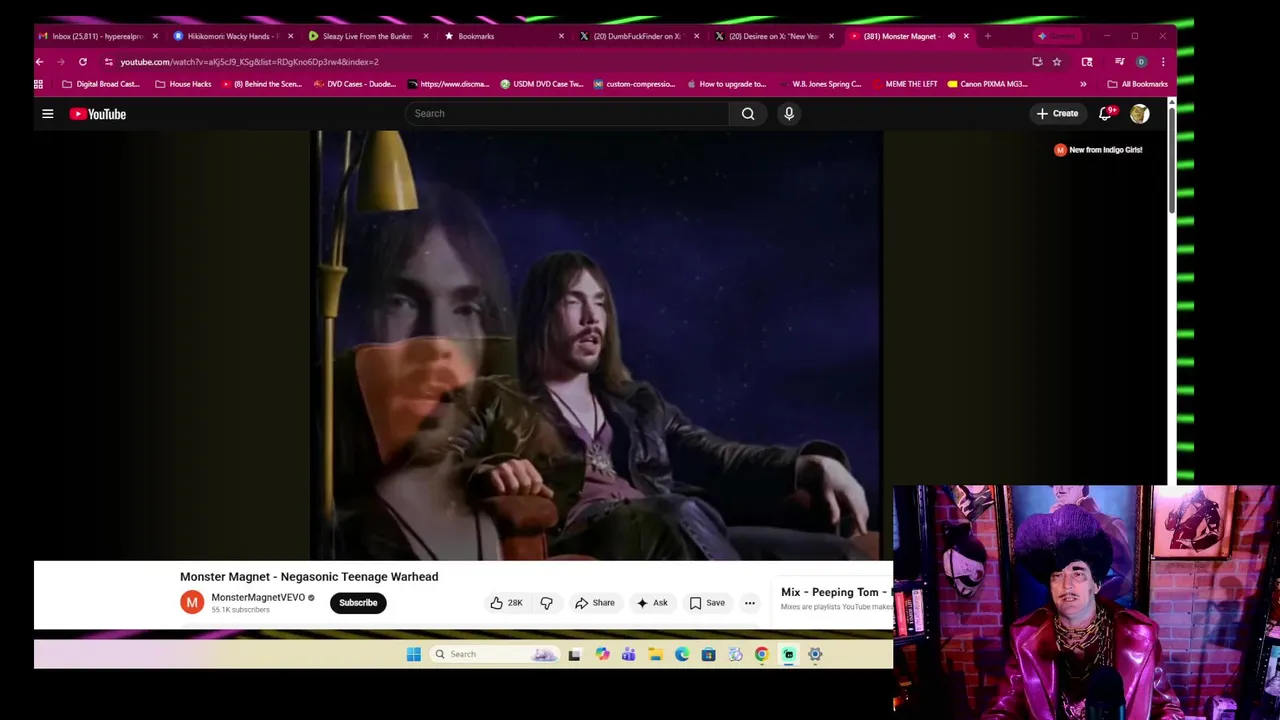Image resolution: width=1280 pixels, height=720 pixels.
Task: Open MonsterMagnetVEVO channel name link
Action: tap(258, 598)
